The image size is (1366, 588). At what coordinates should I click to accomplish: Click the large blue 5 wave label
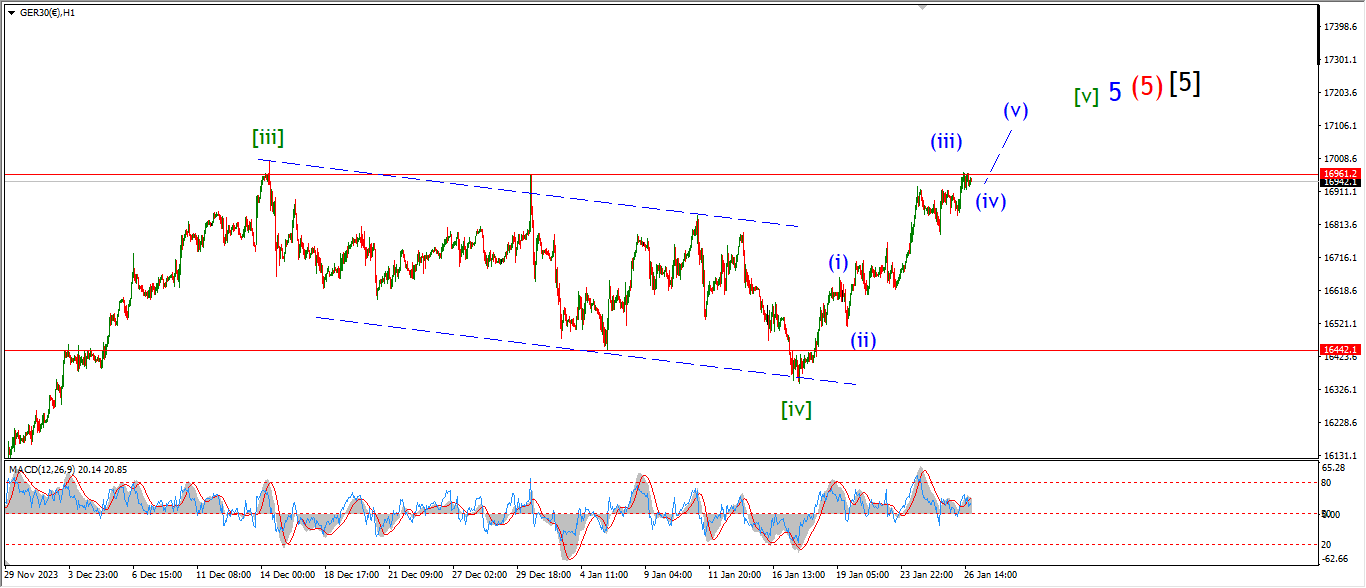click(1115, 92)
